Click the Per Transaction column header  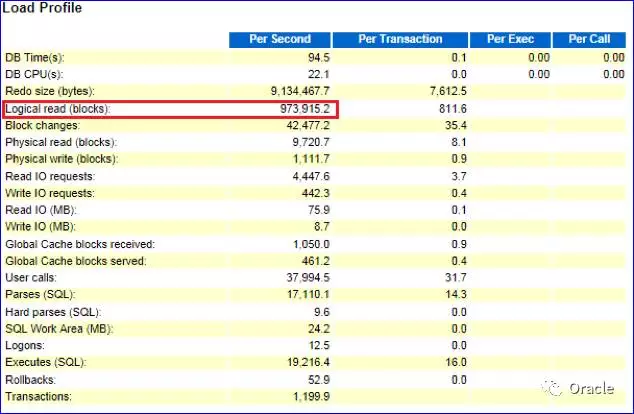click(400, 39)
